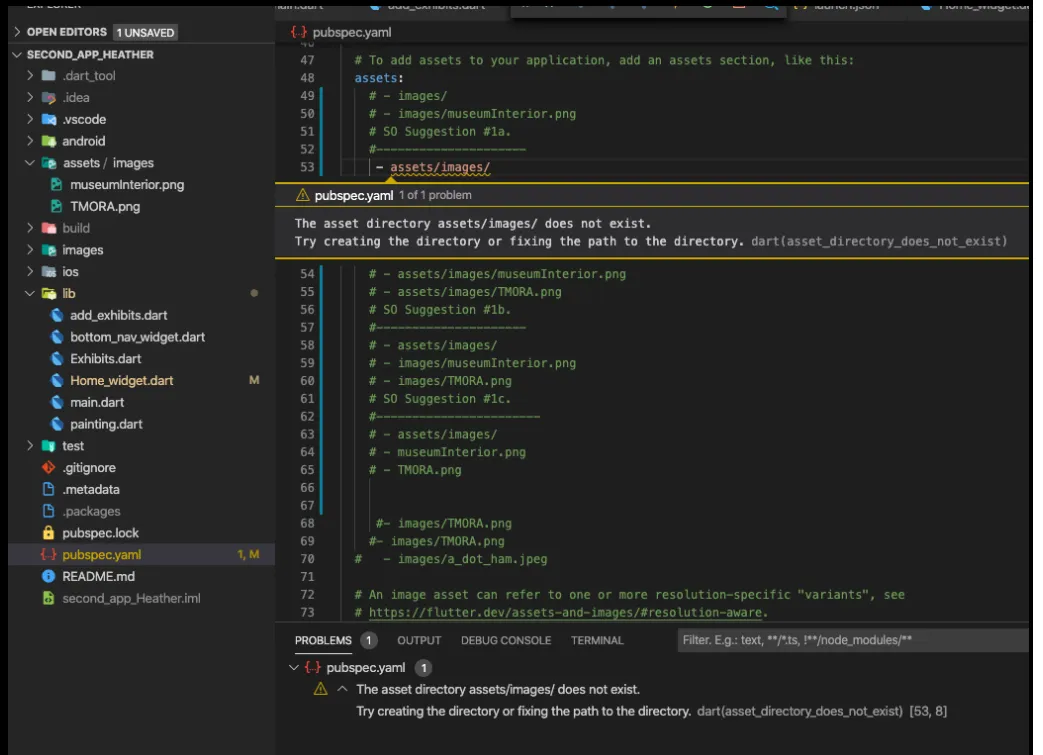Open the DEBUG CONSOLE tab
The image size is (1043, 755).
[x=505, y=641]
